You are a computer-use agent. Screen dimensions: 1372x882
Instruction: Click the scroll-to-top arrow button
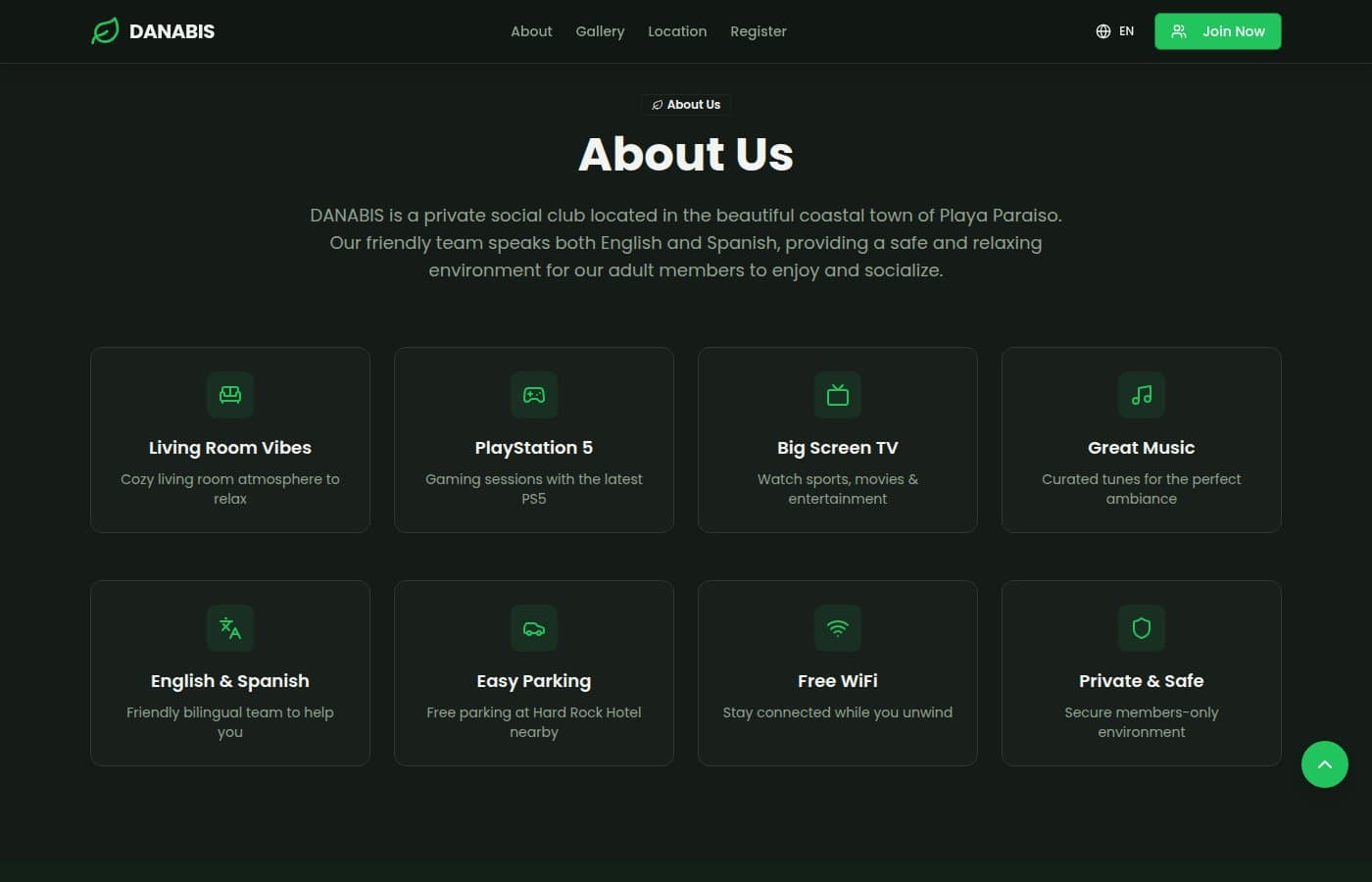click(1325, 764)
